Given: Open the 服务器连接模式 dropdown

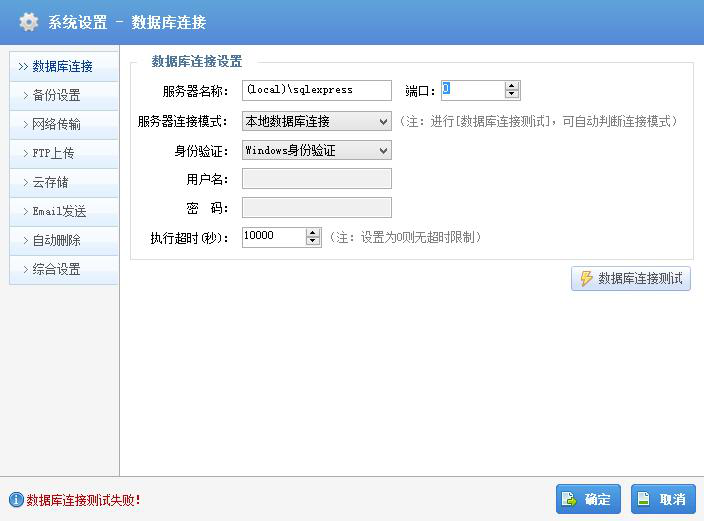Looking at the screenshot, I should (x=317, y=121).
